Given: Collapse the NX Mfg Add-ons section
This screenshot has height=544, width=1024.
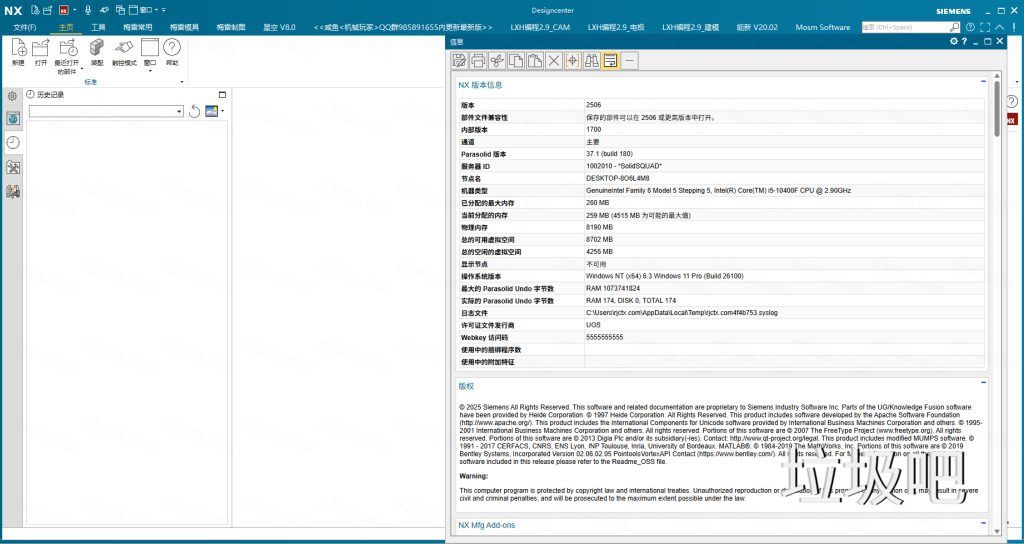Looking at the screenshot, I should point(984,522).
